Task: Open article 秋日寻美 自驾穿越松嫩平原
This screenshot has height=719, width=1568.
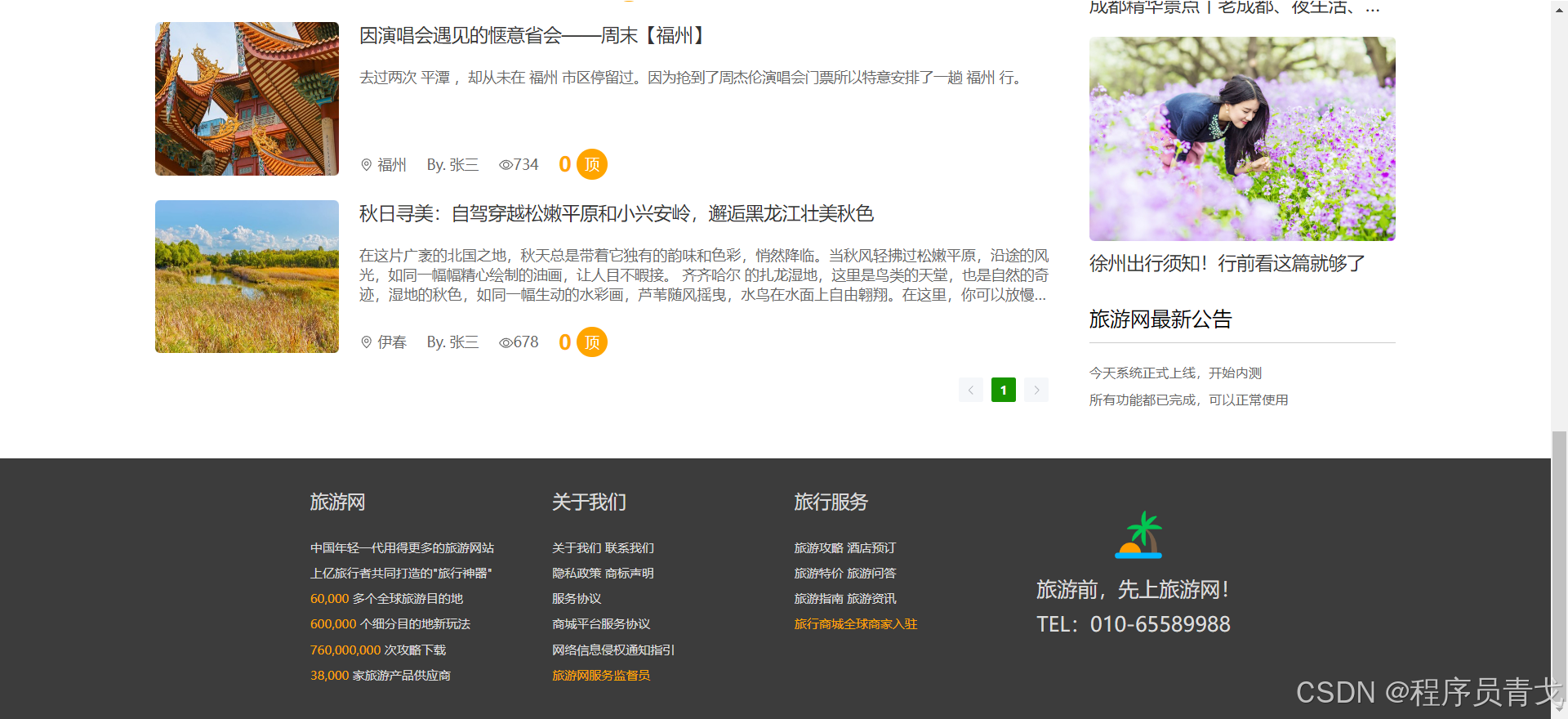Action: tap(617, 214)
